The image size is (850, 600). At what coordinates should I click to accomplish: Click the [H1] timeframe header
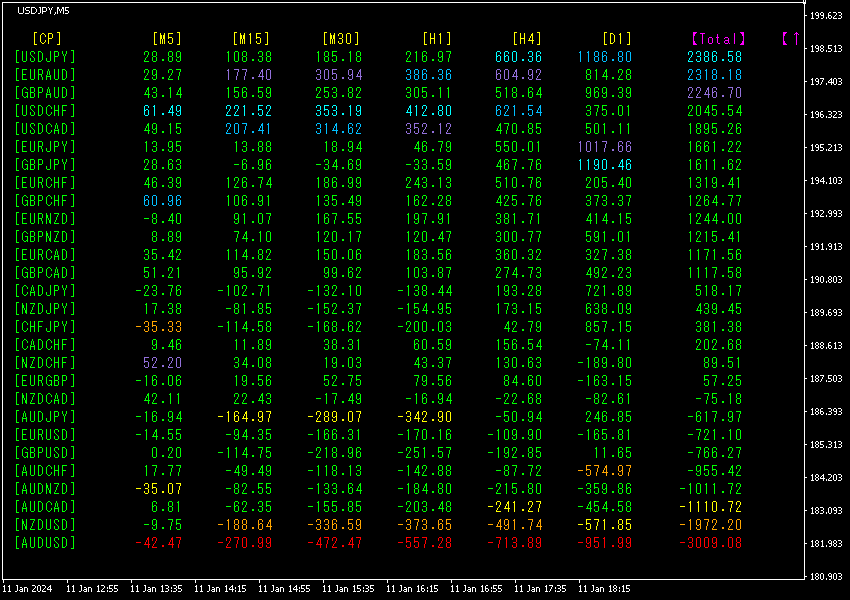[436, 38]
